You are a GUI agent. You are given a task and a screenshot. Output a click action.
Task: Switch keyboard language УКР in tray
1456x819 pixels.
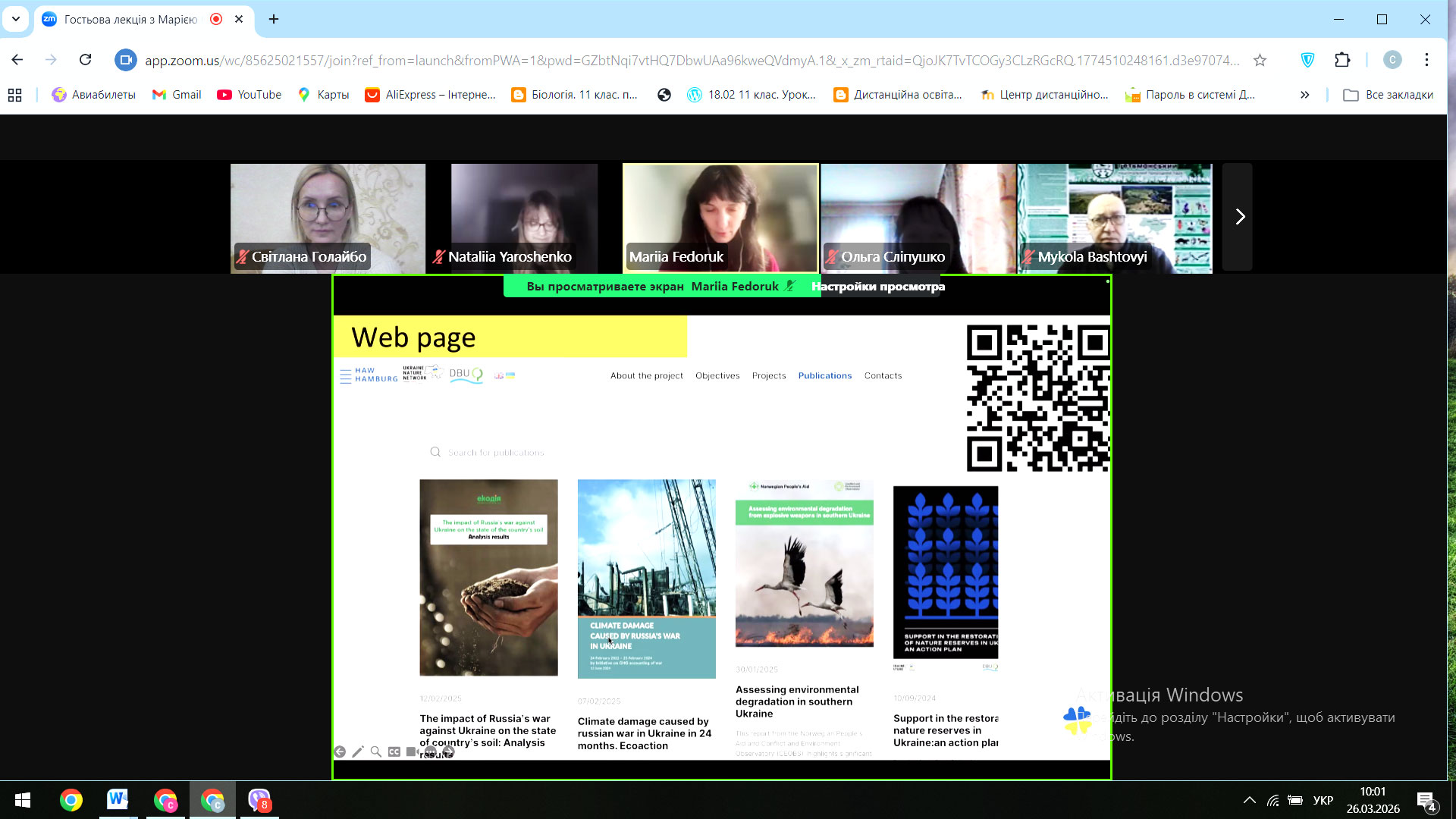[1323, 800]
